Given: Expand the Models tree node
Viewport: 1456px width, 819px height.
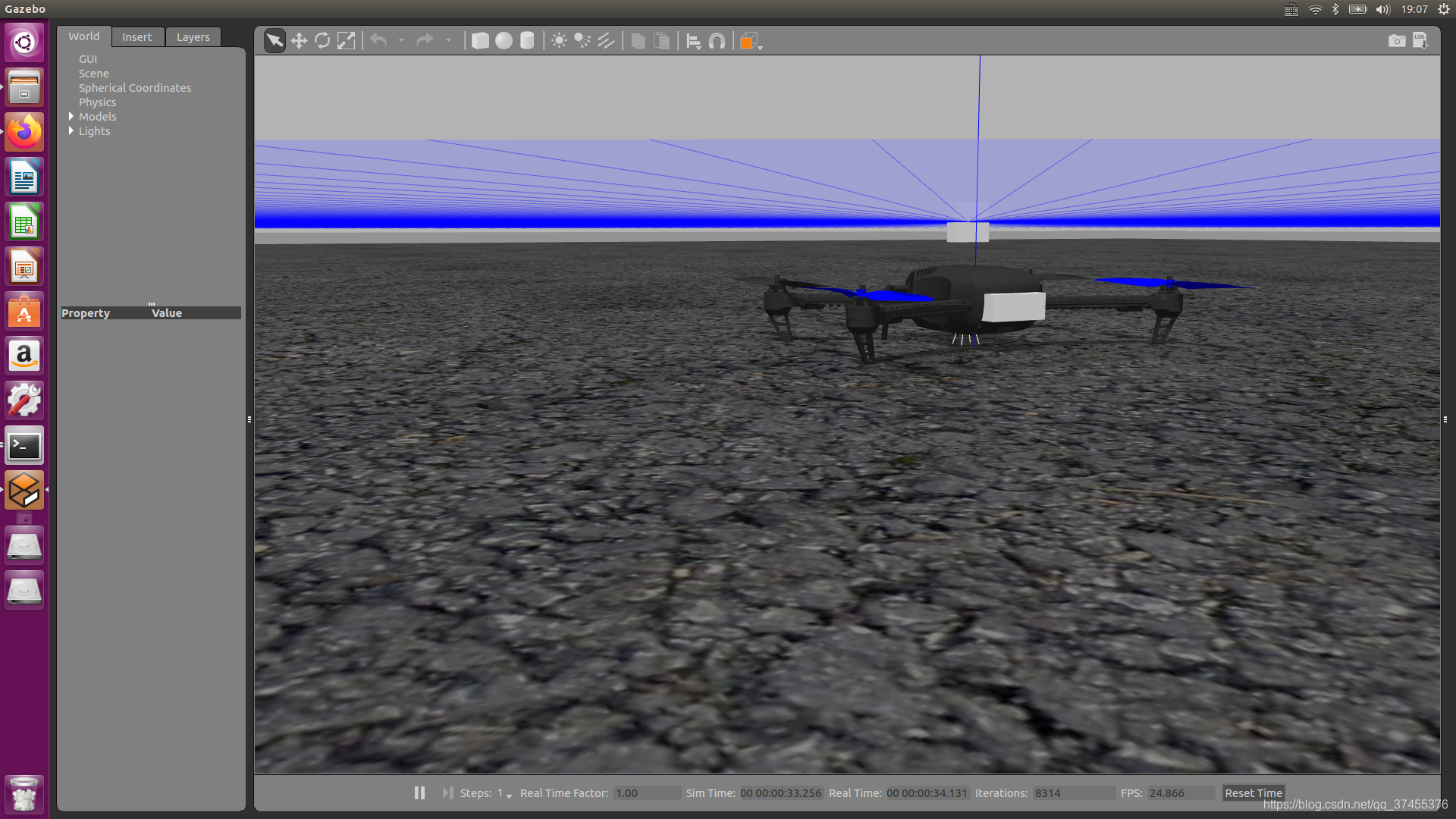Looking at the screenshot, I should click(71, 116).
